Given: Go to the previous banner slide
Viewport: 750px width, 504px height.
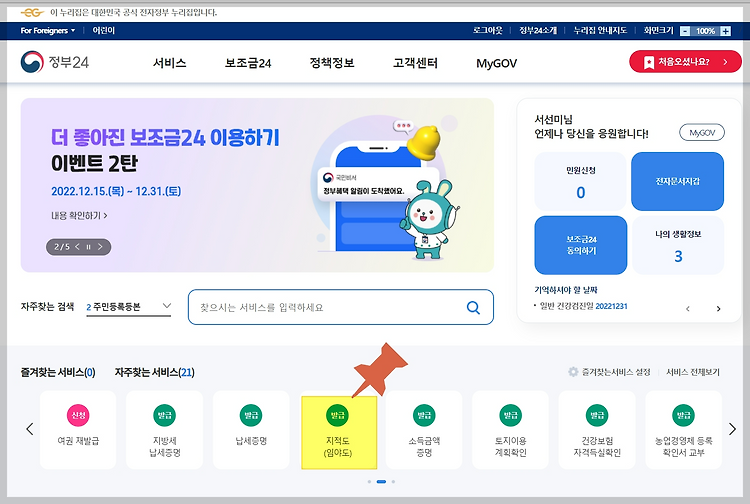Looking at the screenshot, I should click(x=77, y=247).
